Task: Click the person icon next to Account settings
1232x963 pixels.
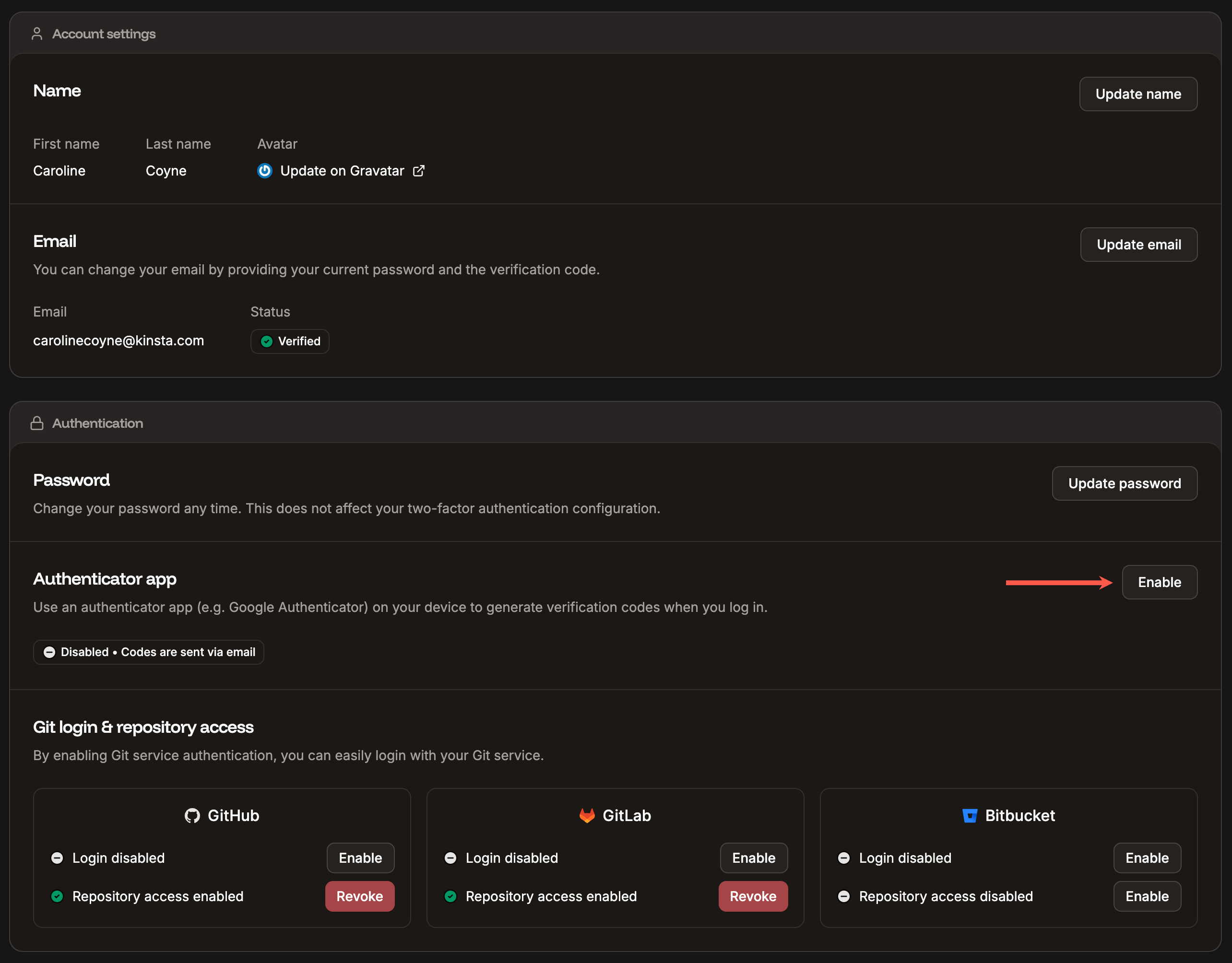Action: click(x=36, y=33)
